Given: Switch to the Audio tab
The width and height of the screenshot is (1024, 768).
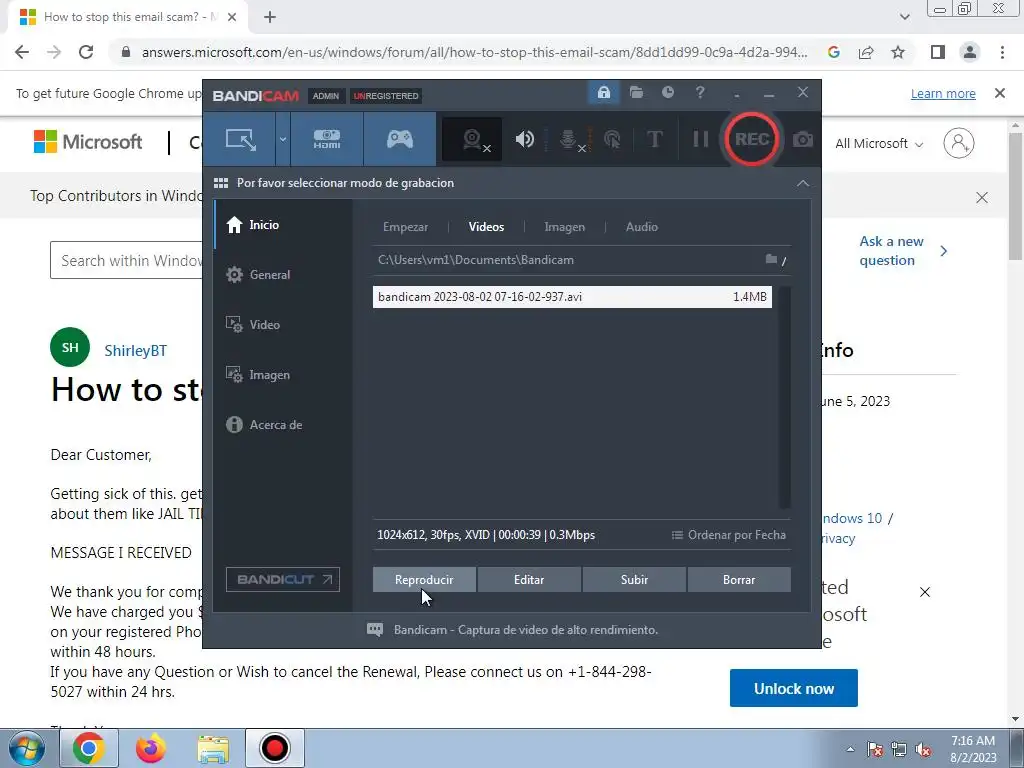Looking at the screenshot, I should point(641,227).
